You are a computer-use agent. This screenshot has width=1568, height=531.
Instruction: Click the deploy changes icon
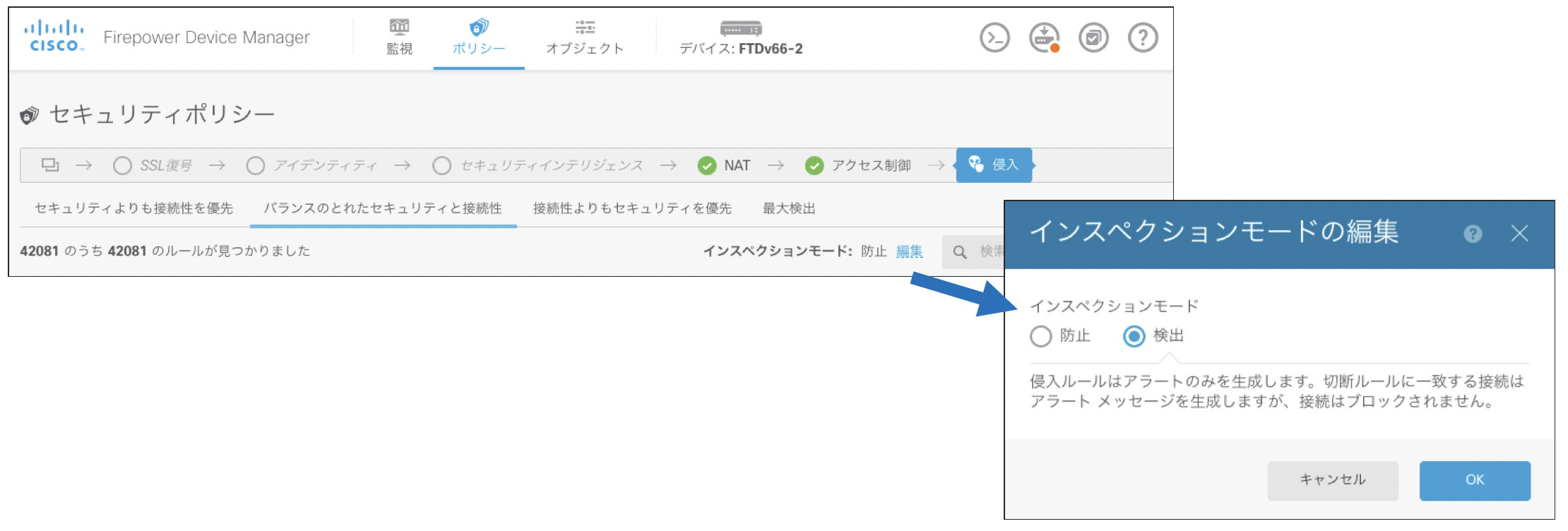point(1044,37)
